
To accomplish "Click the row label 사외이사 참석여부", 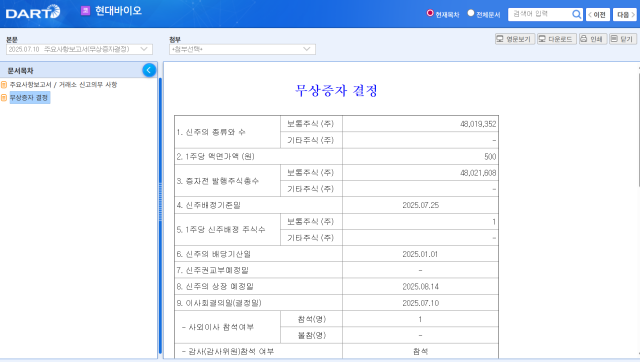I will point(218,327).
